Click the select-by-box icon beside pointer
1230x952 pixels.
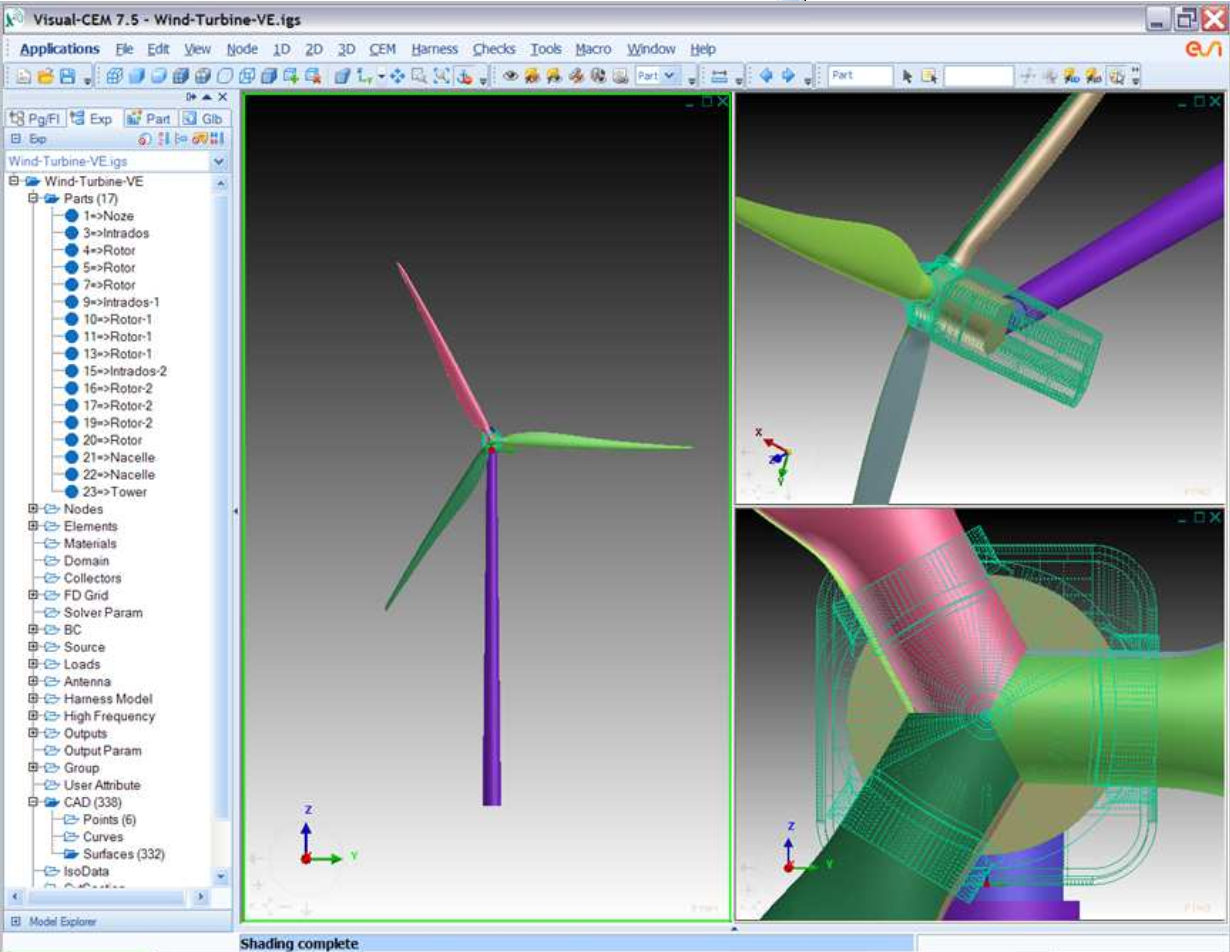pos(929,76)
